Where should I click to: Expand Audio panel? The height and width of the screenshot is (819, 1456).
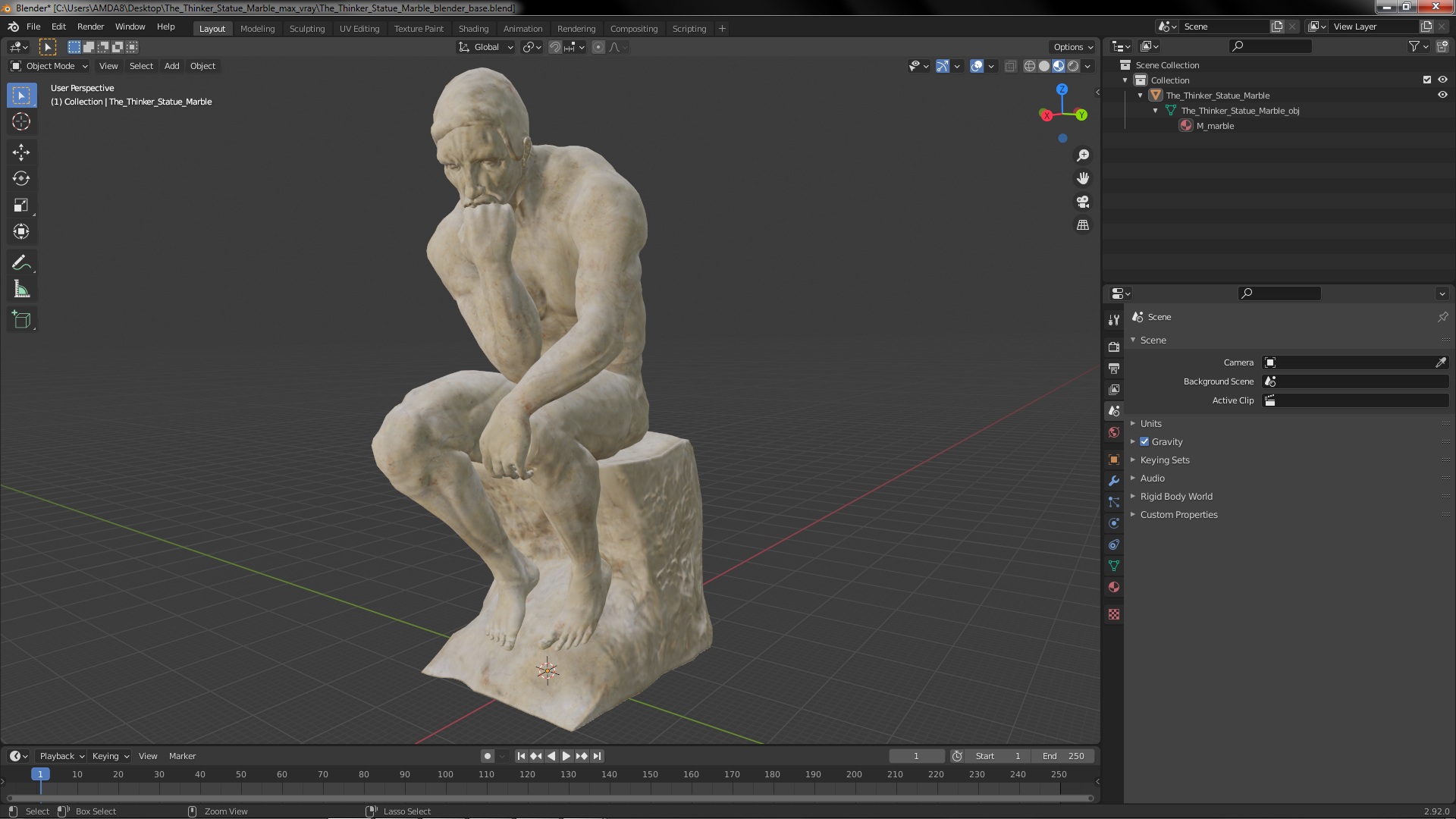(1152, 479)
